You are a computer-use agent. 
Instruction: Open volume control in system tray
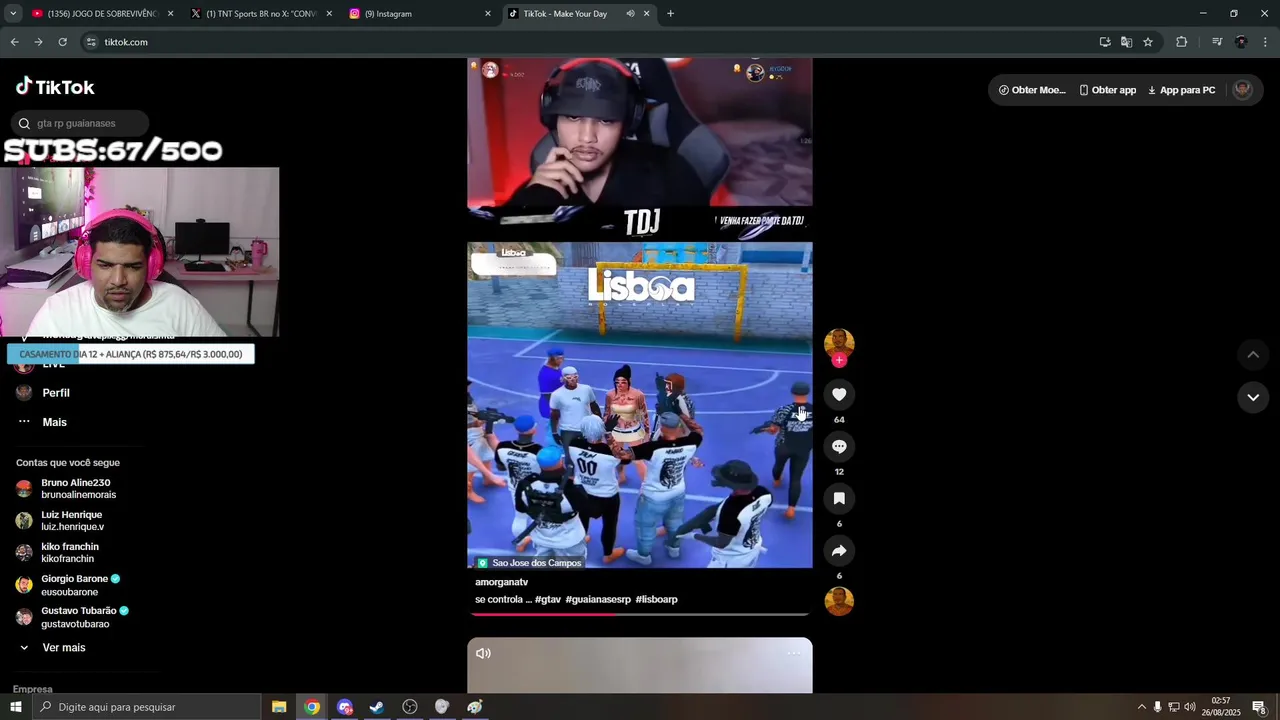coord(1190,707)
